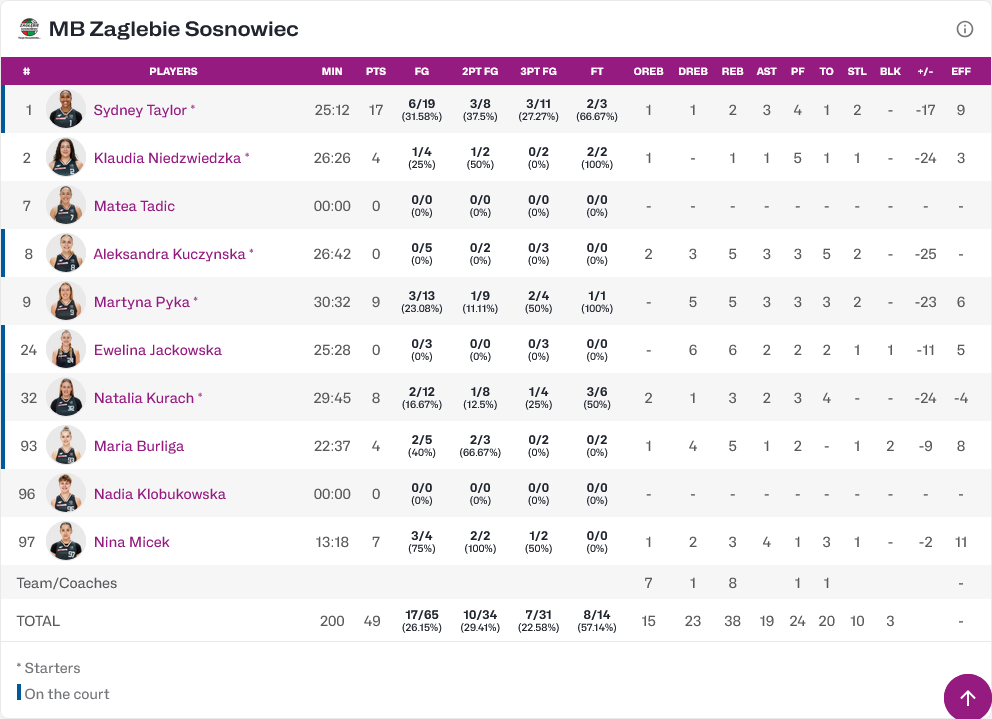Visit Natalia Kurach's player page
Image resolution: width=992 pixels, height=719 pixels.
[x=143, y=398]
